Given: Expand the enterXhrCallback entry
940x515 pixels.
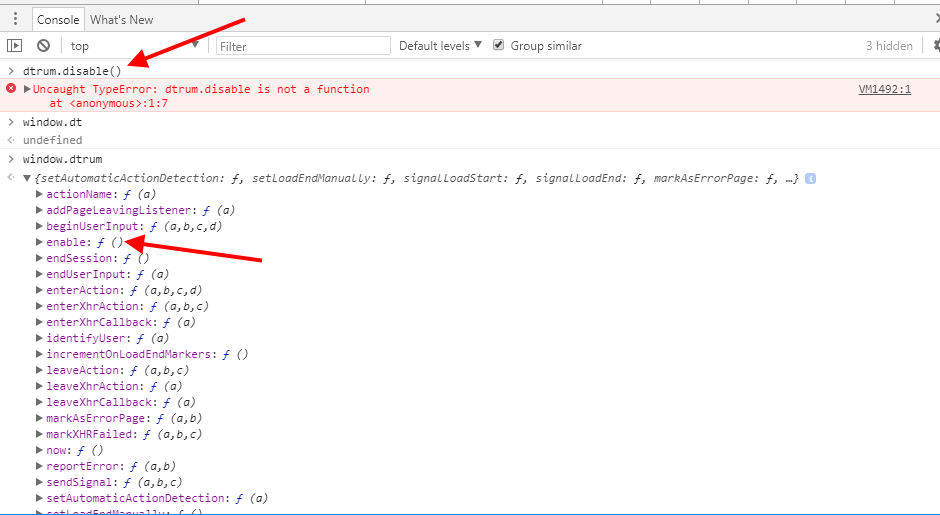Looking at the screenshot, I should click(x=40, y=322).
